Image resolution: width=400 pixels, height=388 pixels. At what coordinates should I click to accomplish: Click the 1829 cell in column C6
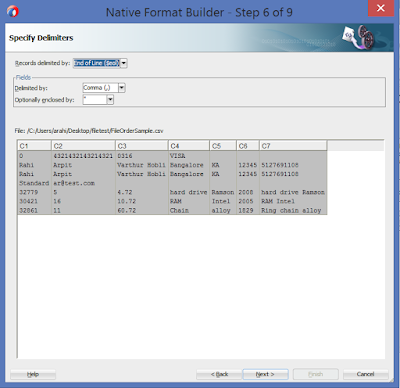pos(248,211)
